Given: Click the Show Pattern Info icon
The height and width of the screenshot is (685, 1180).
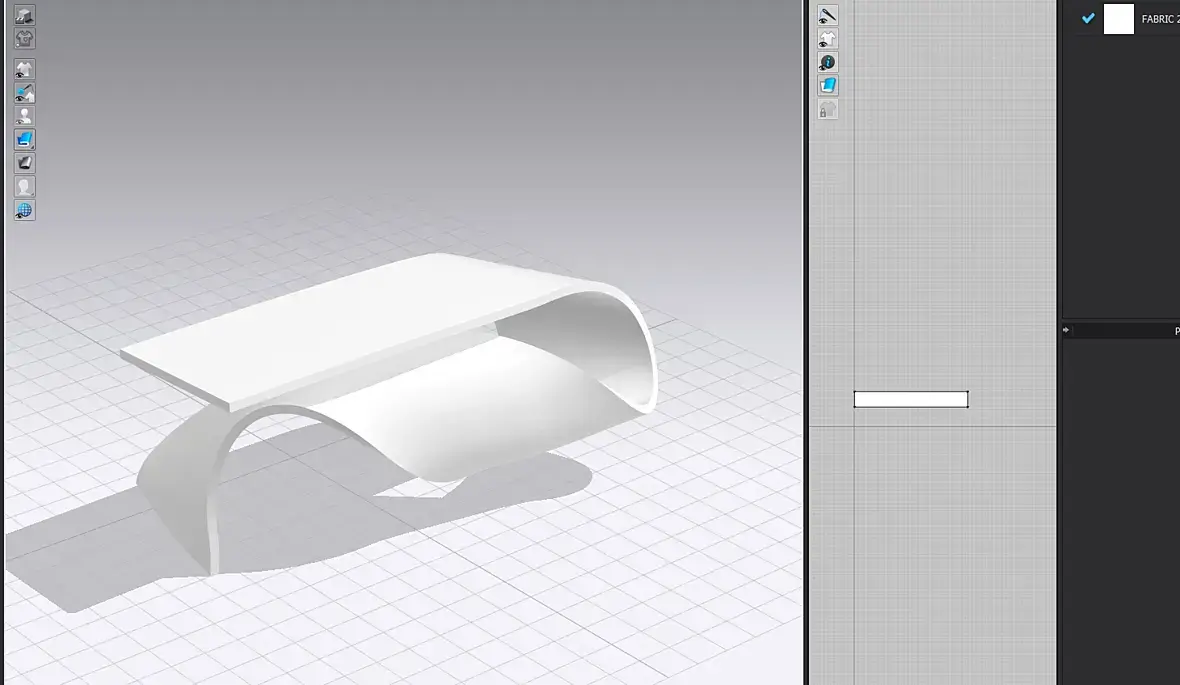Looking at the screenshot, I should tap(828, 62).
